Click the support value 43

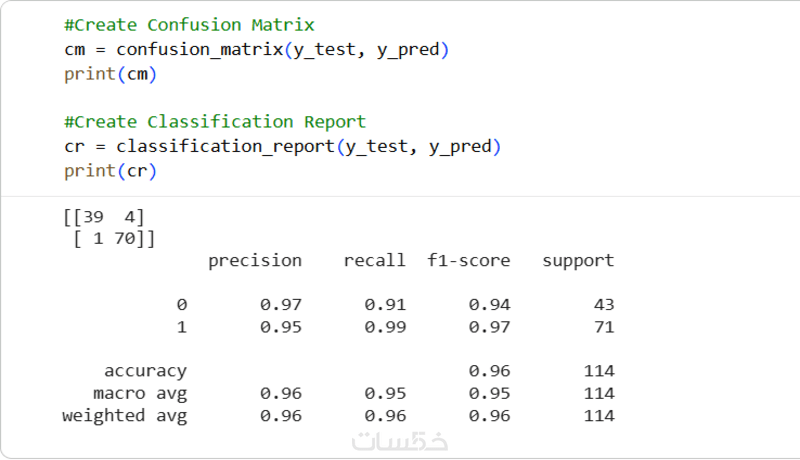[603, 305]
